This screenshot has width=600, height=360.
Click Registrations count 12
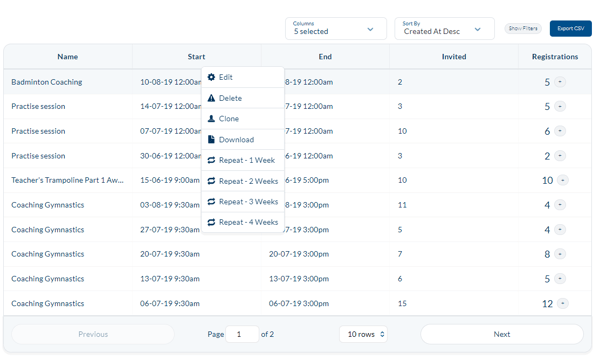click(x=548, y=304)
